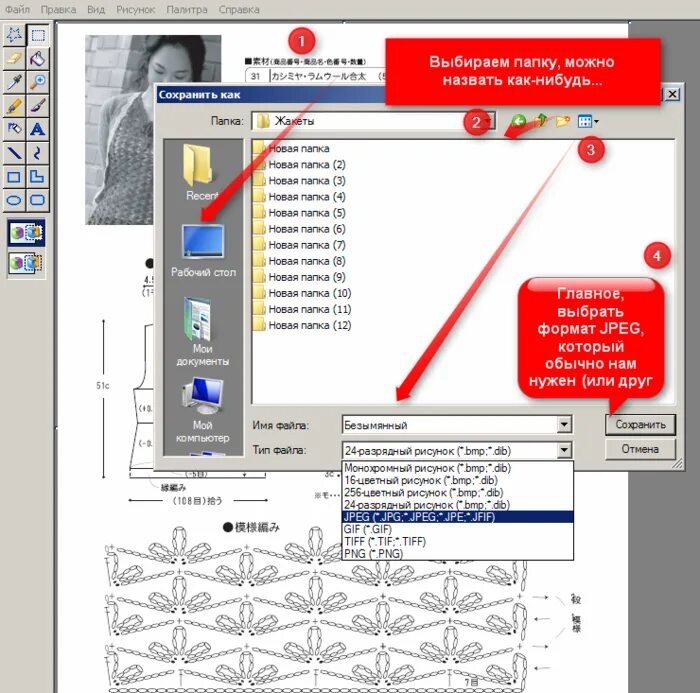Select the Ellipse tool
This screenshot has height=693, width=700.
point(14,200)
